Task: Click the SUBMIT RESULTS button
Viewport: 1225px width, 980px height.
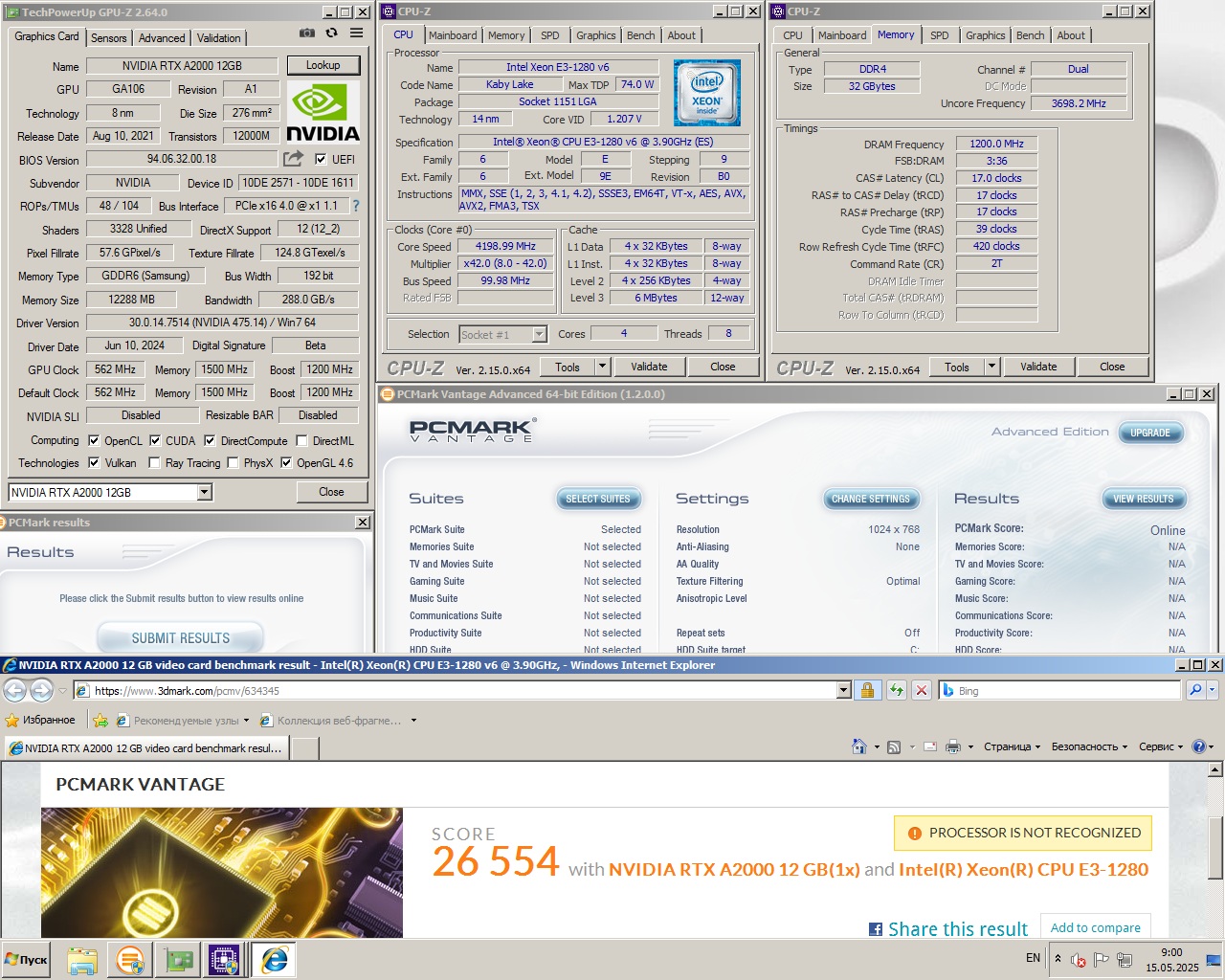Action: click(x=181, y=638)
